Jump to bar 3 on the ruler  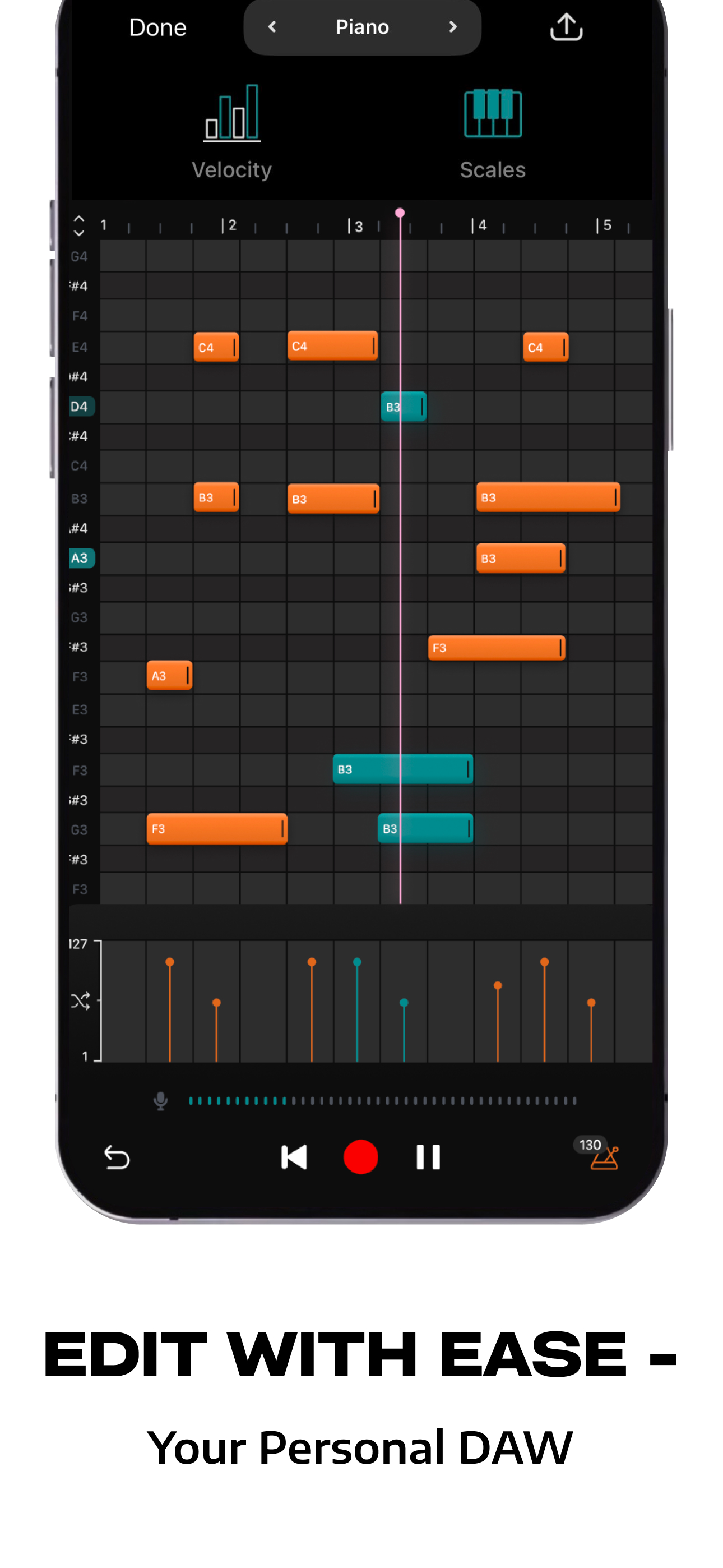pos(355,227)
